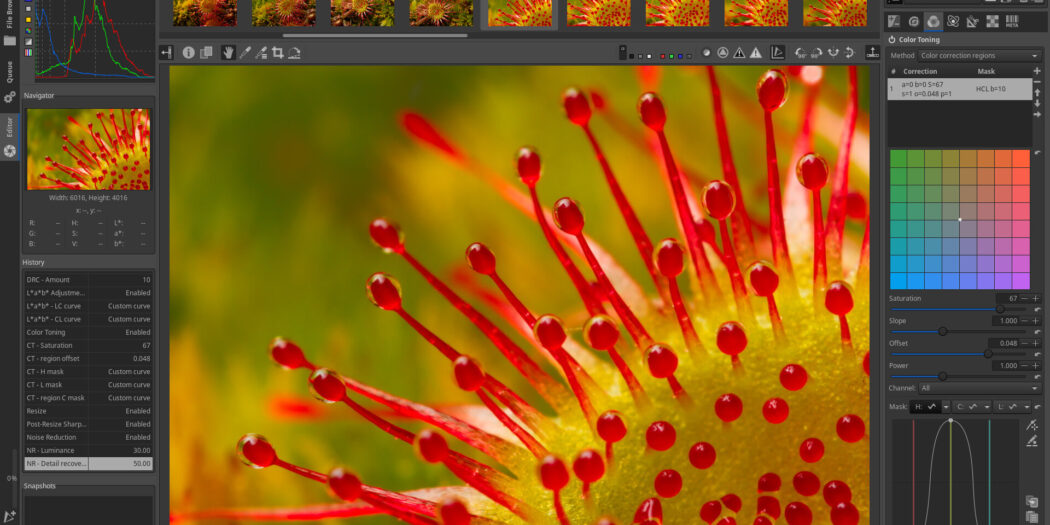The image size is (1050, 525).
Task: Toggle the focus mask preview icon
Action: coord(723,52)
